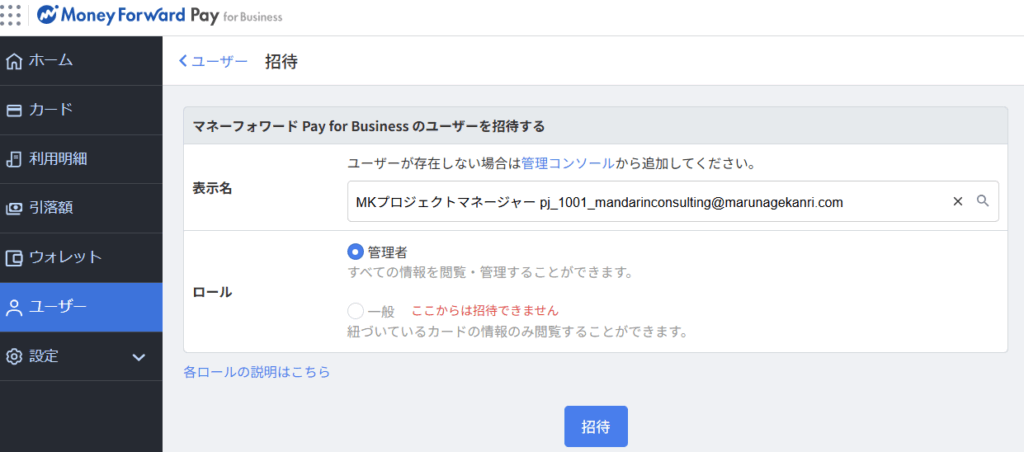
Task: Clear the 表示名 field with X icon
Action: click(957, 201)
